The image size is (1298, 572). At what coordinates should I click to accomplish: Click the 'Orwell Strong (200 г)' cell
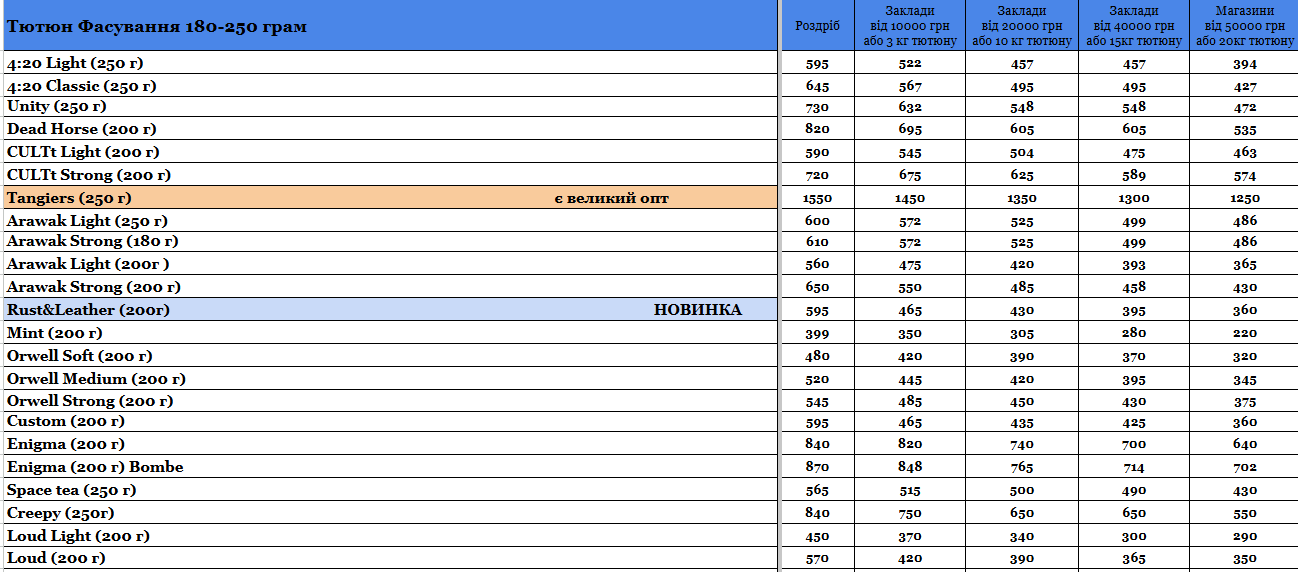point(389,401)
